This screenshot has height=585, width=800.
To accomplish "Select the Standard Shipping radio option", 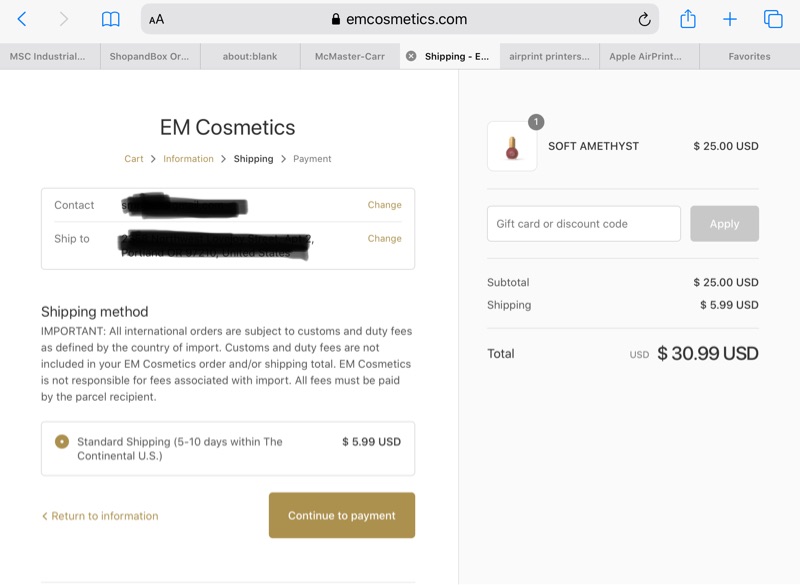I will 62,441.
